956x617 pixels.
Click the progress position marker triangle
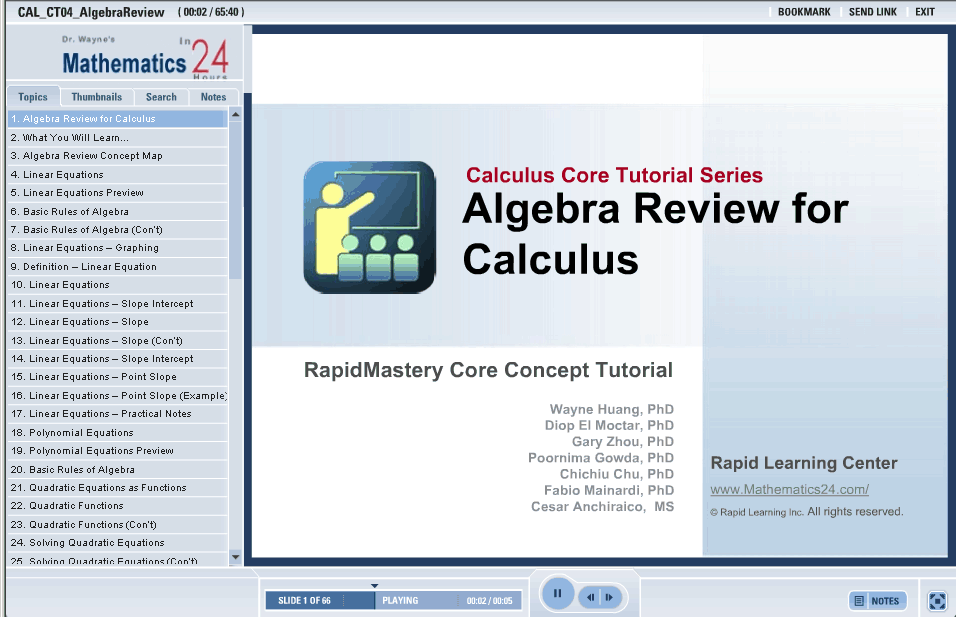point(374,586)
